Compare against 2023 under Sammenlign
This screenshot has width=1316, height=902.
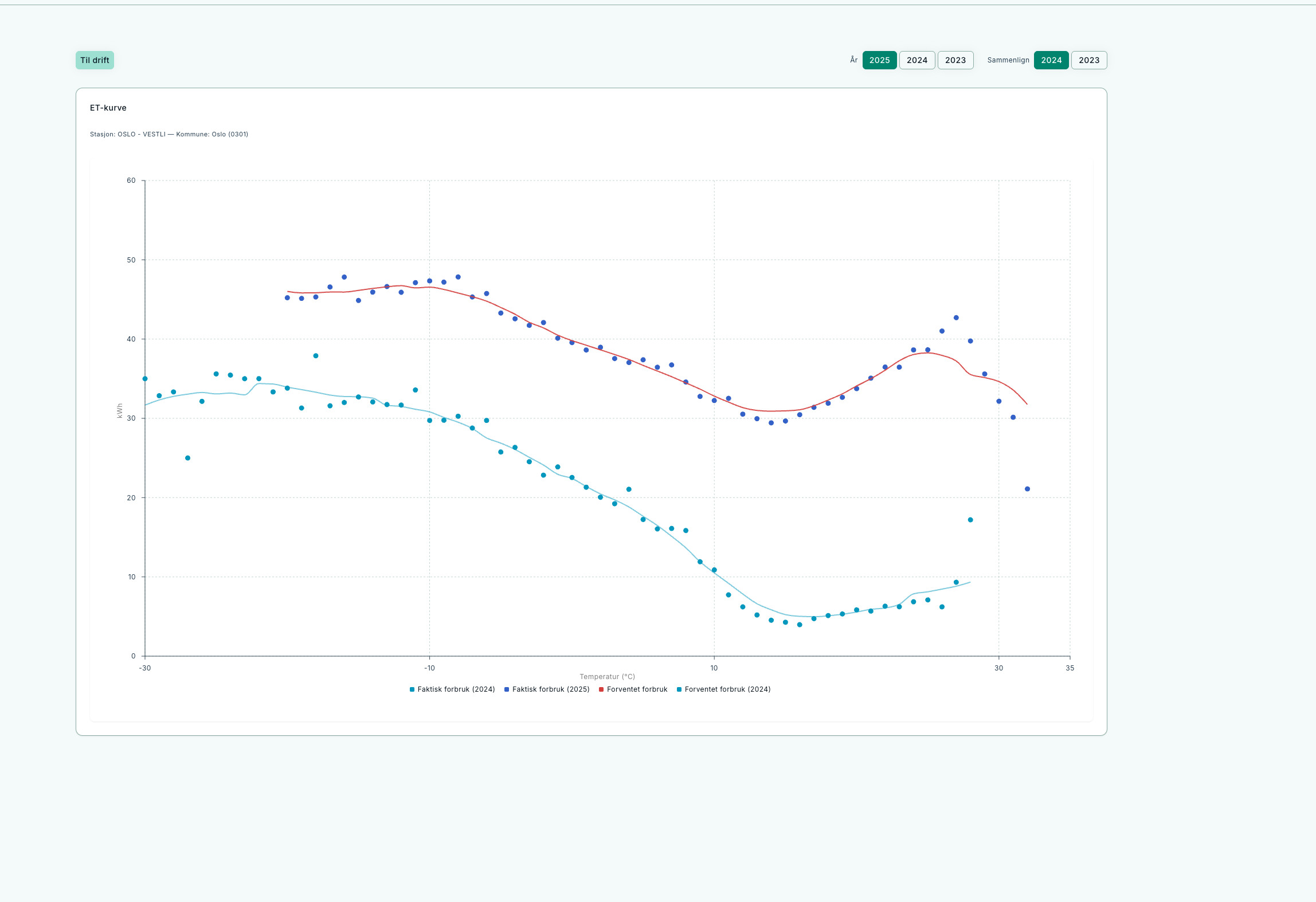(1089, 60)
